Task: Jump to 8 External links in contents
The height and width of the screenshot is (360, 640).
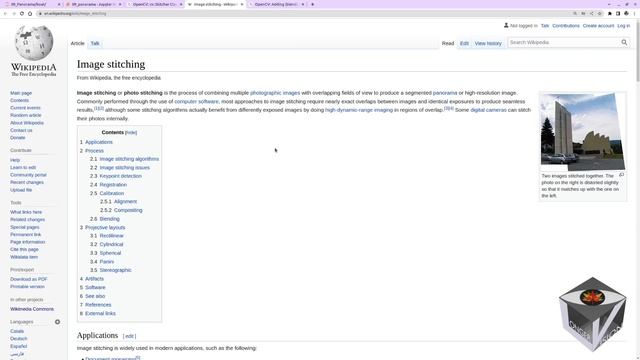Action: click(x=98, y=313)
